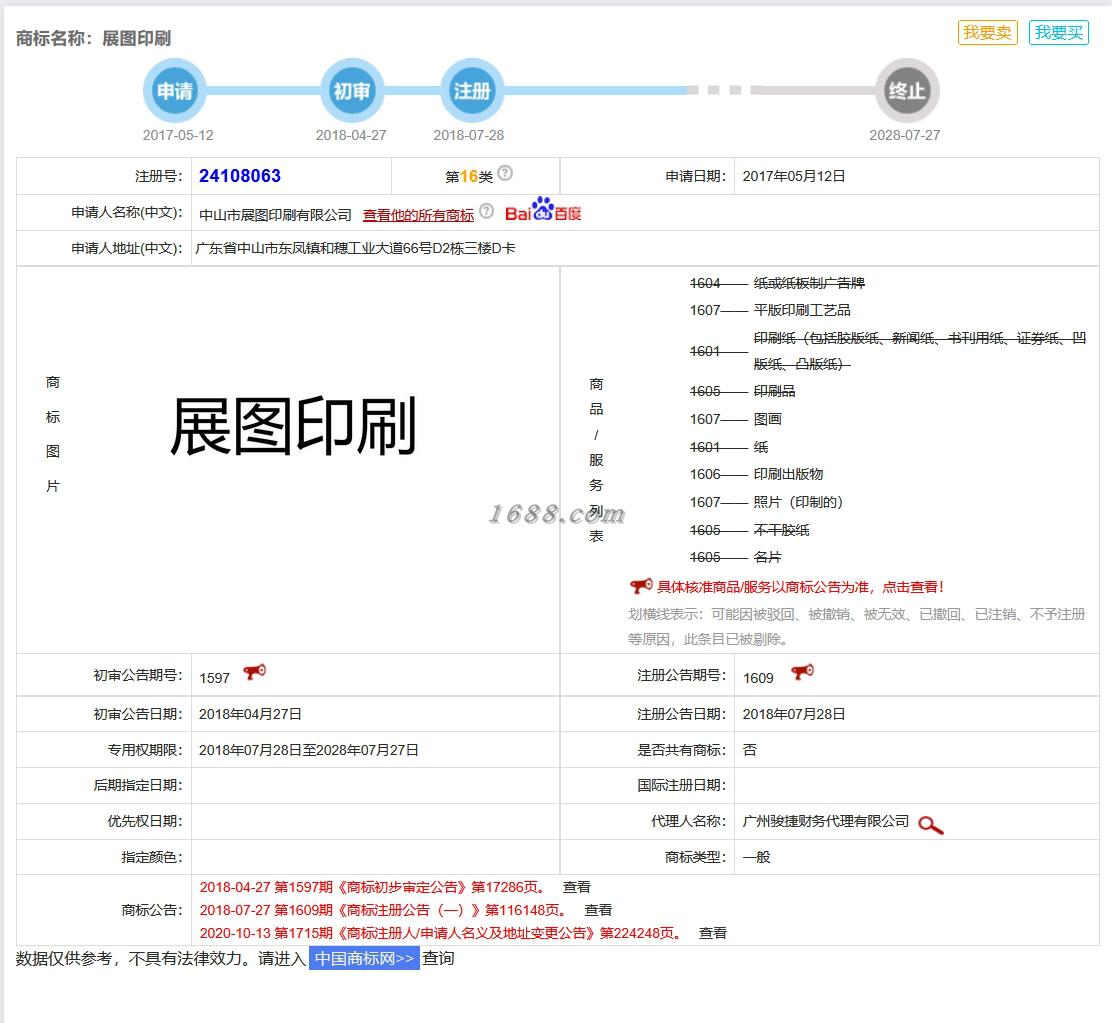Select trademark type value 一般

click(757, 857)
